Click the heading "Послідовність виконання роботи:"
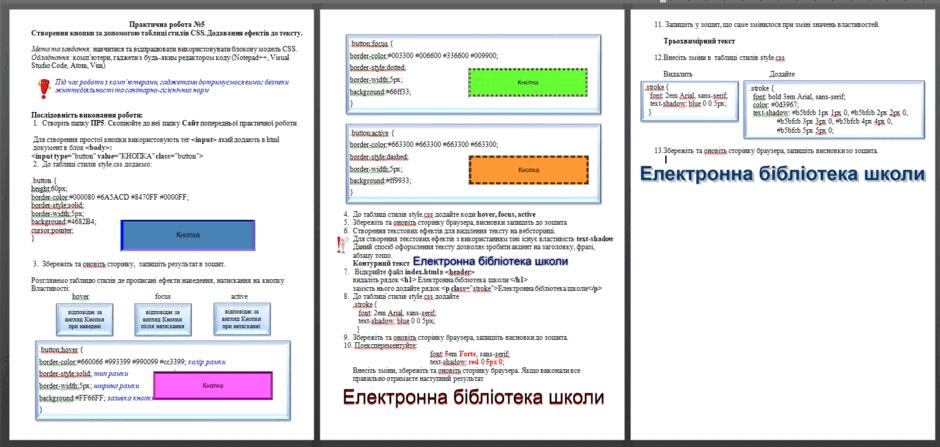The width and height of the screenshot is (940, 447). (87, 114)
